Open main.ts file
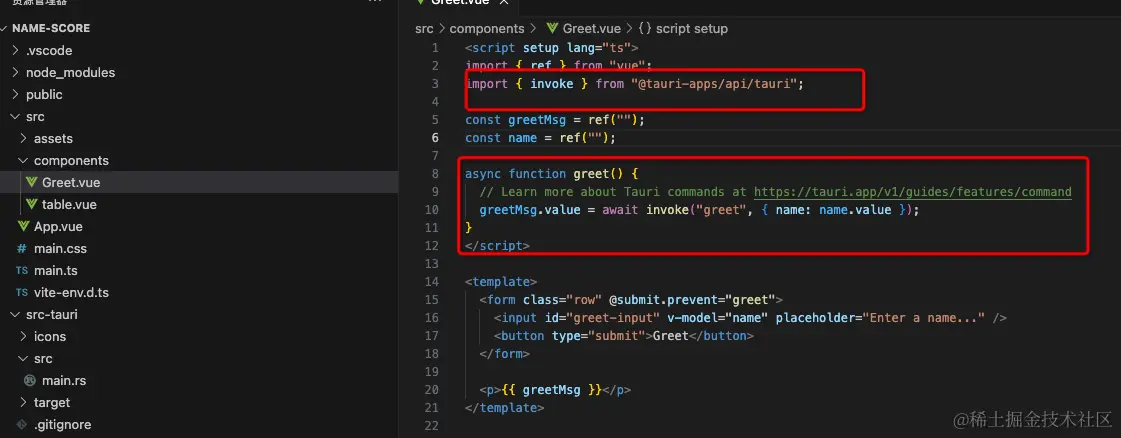1121x438 pixels. pyautogui.click(x=56, y=271)
